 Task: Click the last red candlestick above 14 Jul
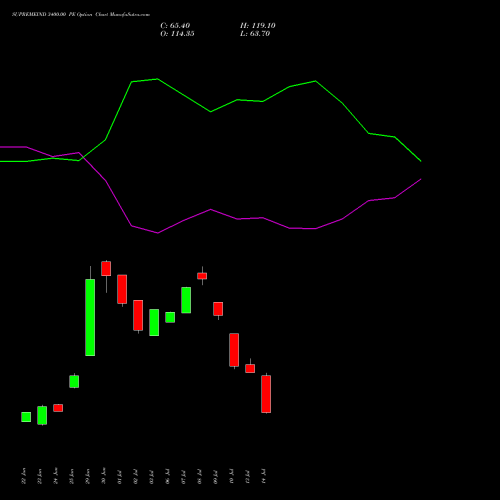[x=266, y=394]
